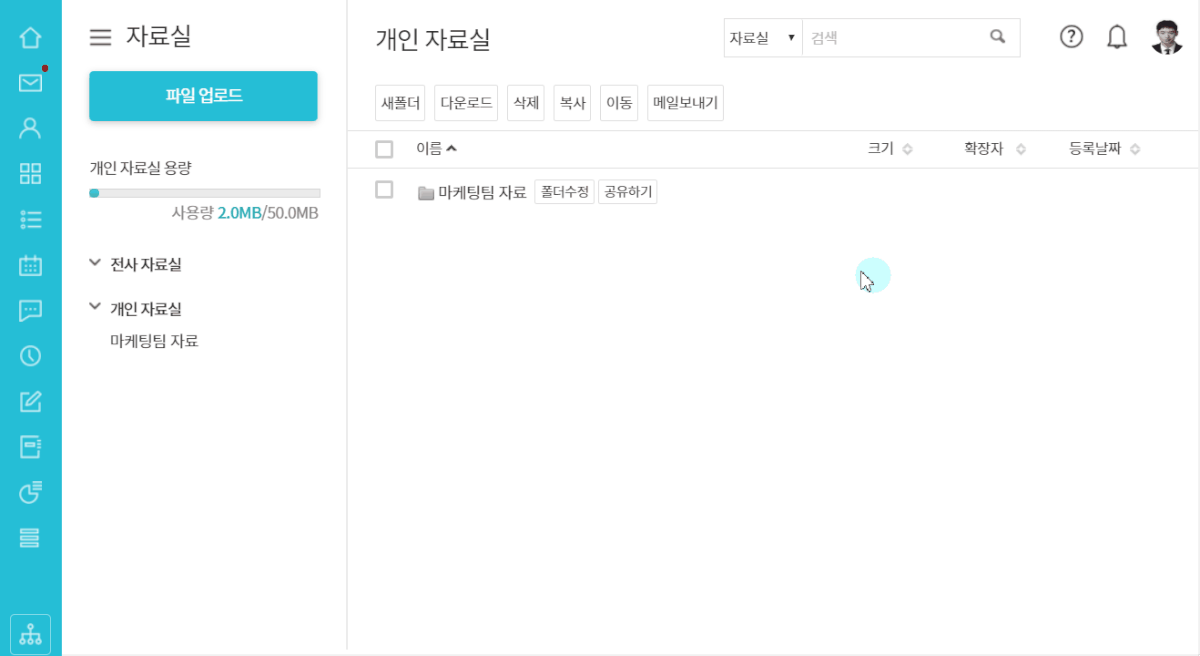Image resolution: width=1200 pixels, height=656 pixels.
Task: Tick the select-all checkbox in header
Action: tap(384, 149)
